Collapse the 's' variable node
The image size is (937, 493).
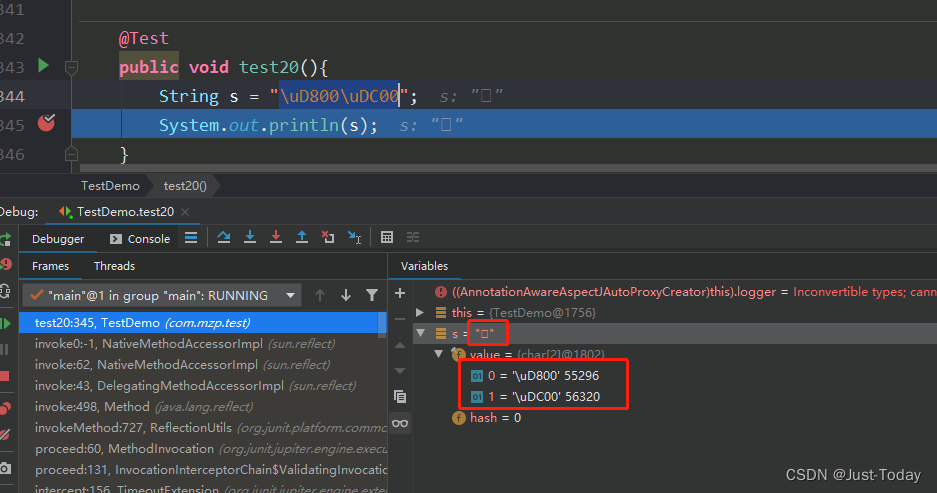click(420, 333)
